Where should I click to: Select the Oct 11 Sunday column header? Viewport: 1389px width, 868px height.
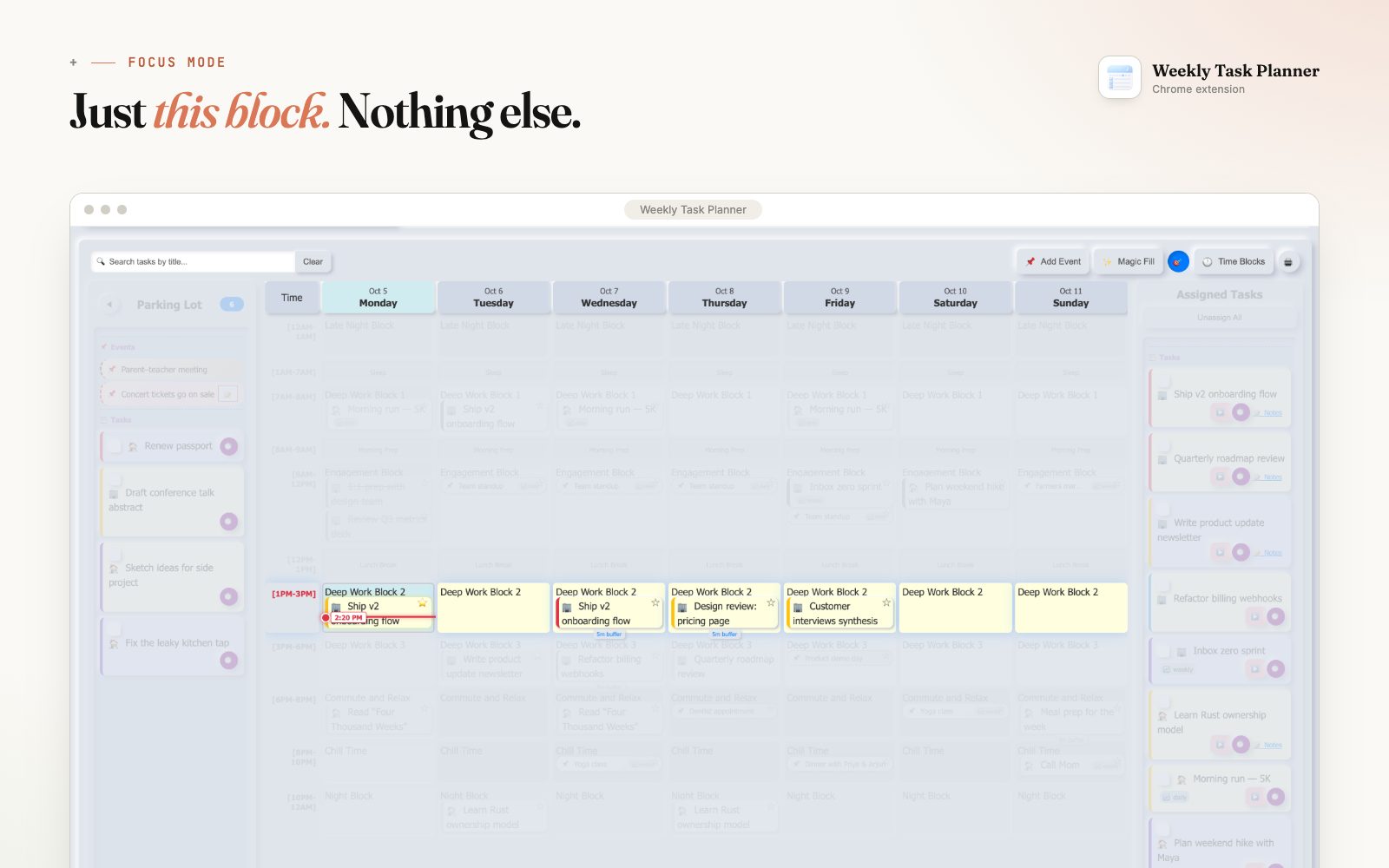click(1071, 298)
